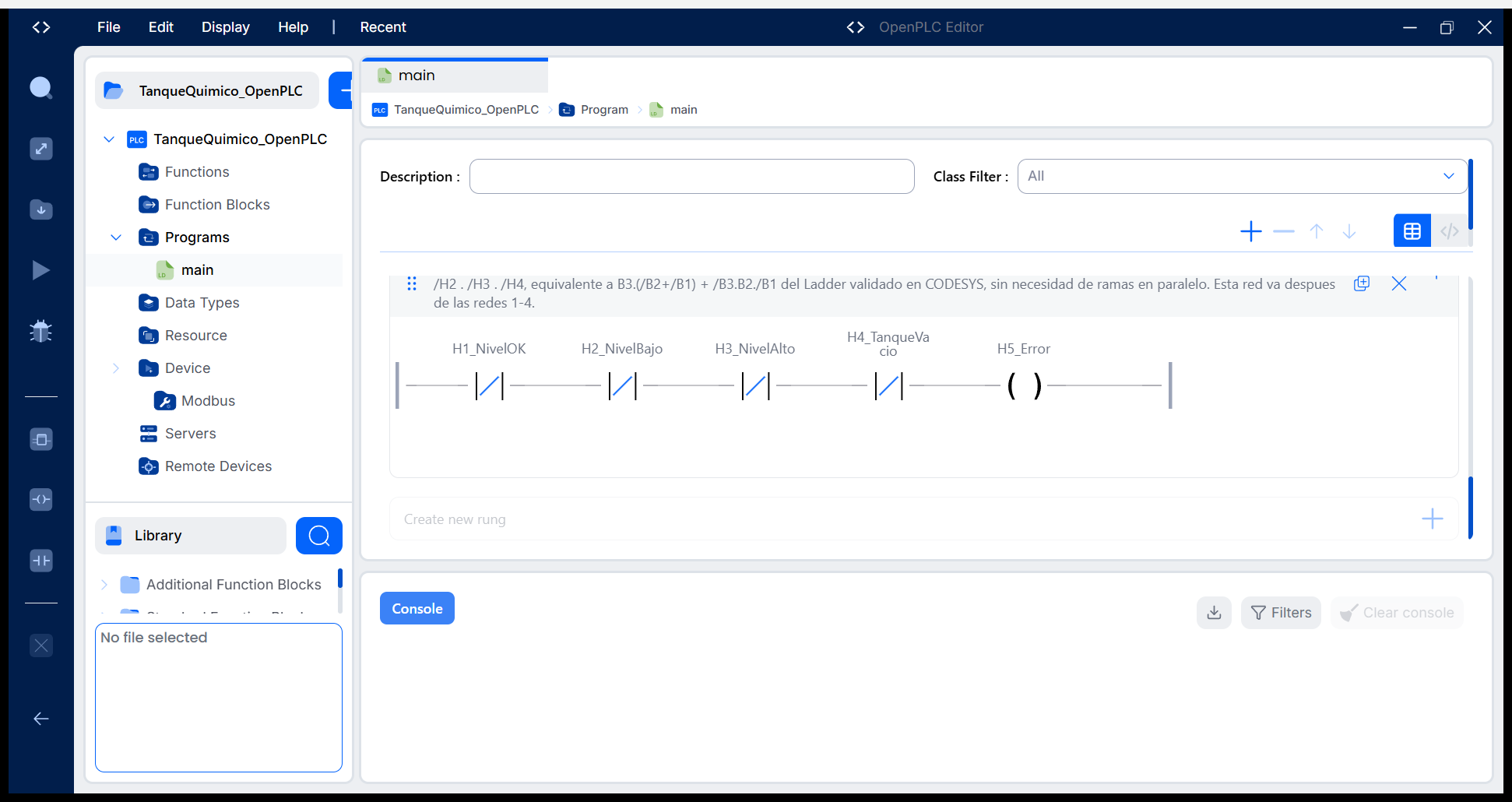Open the Help menu
The width and height of the screenshot is (1512, 802).
coord(294,27)
